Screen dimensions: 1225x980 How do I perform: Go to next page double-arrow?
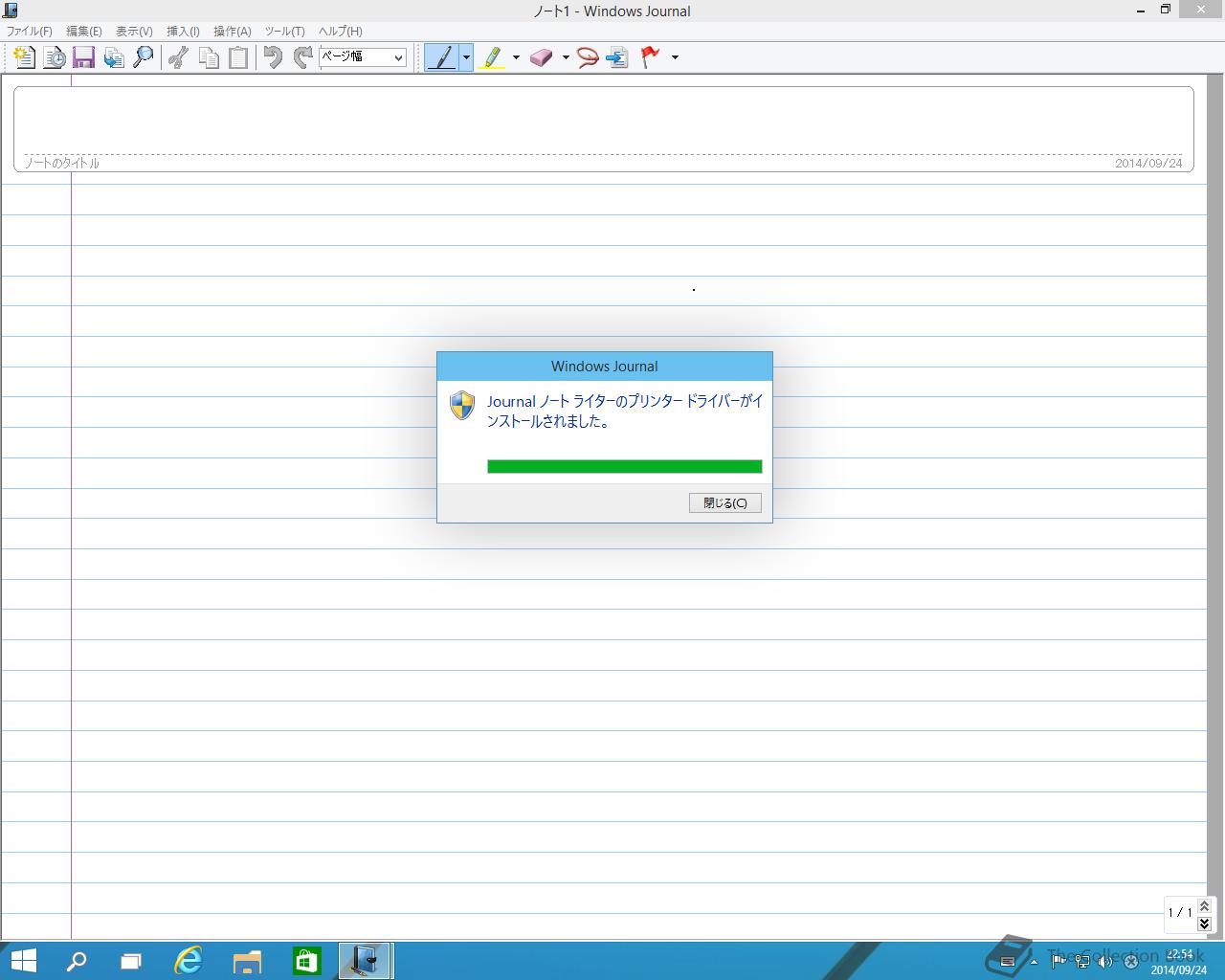coord(1204,924)
